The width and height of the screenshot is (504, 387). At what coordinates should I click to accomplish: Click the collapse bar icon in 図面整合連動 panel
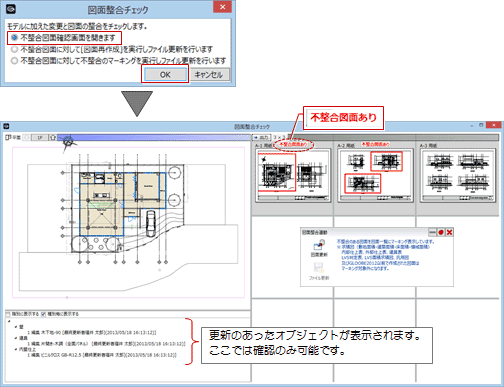coord(432,232)
